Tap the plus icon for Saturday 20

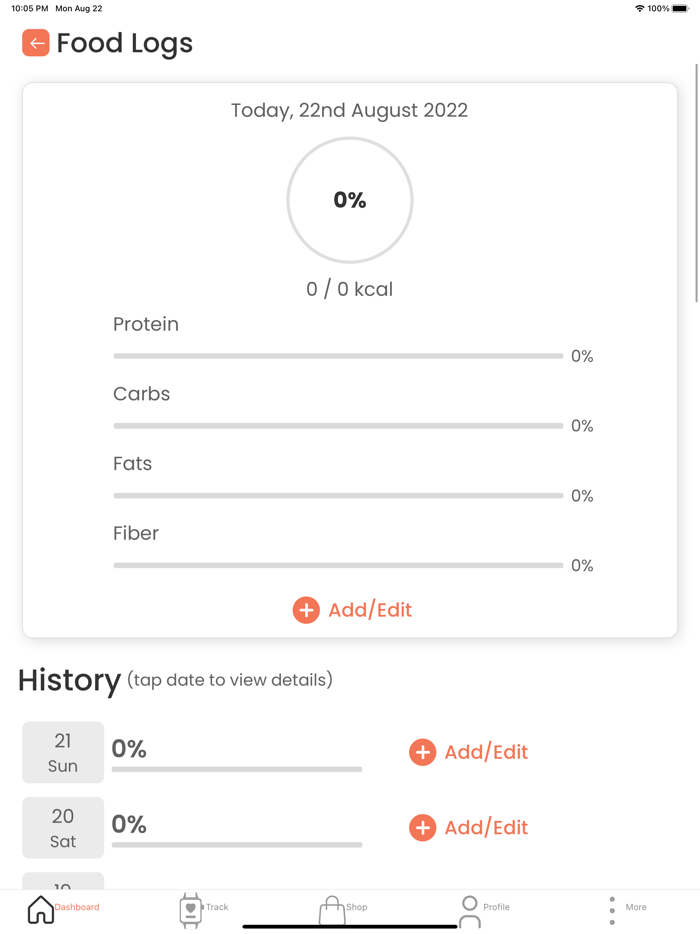pos(422,828)
